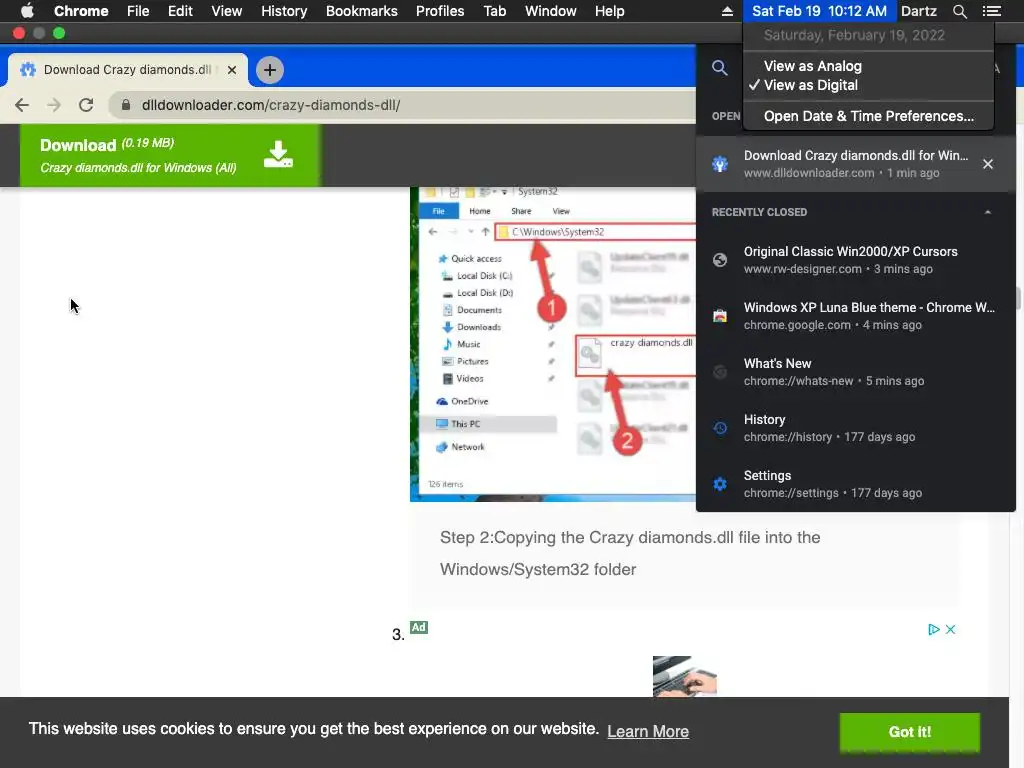Click Step 2 caption text
This screenshot has width=1024, height=768.
[x=630, y=553]
